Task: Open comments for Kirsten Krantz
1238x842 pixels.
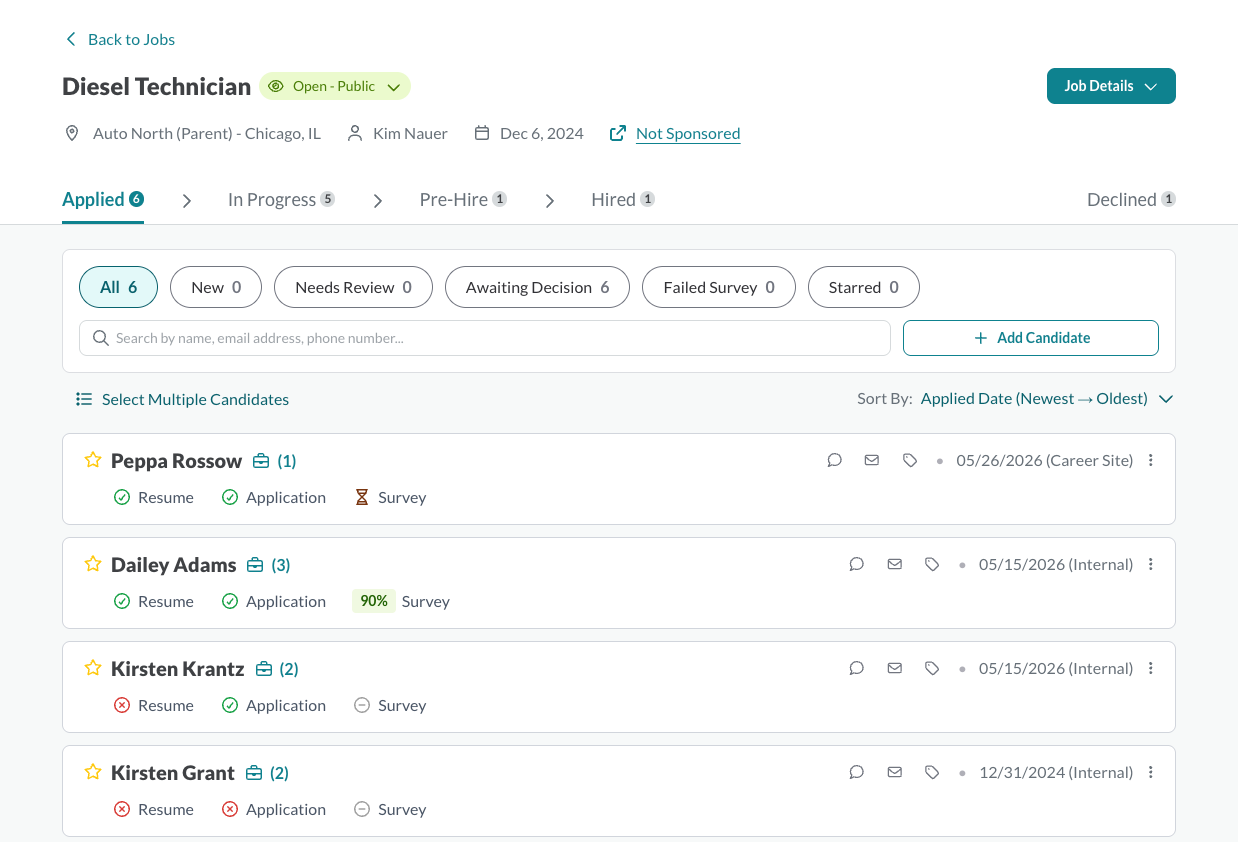Action: tap(857, 668)
